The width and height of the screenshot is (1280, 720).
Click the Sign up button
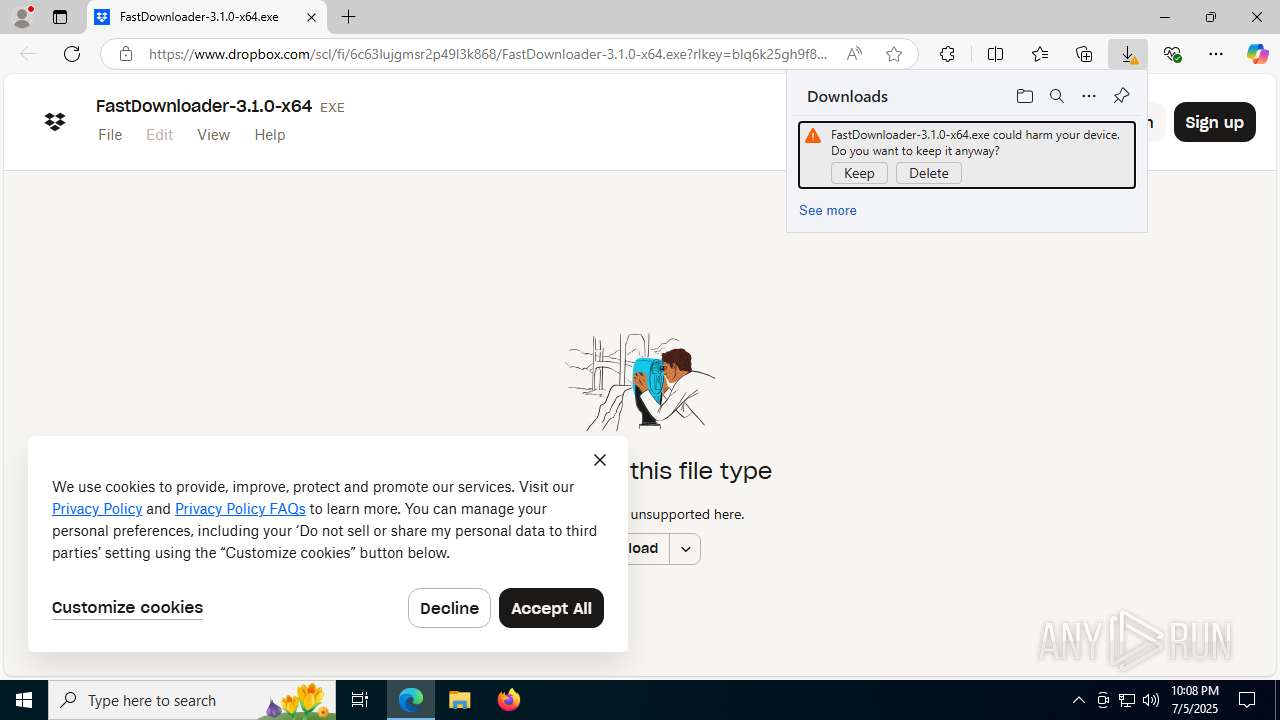[x=1214, y=122]
